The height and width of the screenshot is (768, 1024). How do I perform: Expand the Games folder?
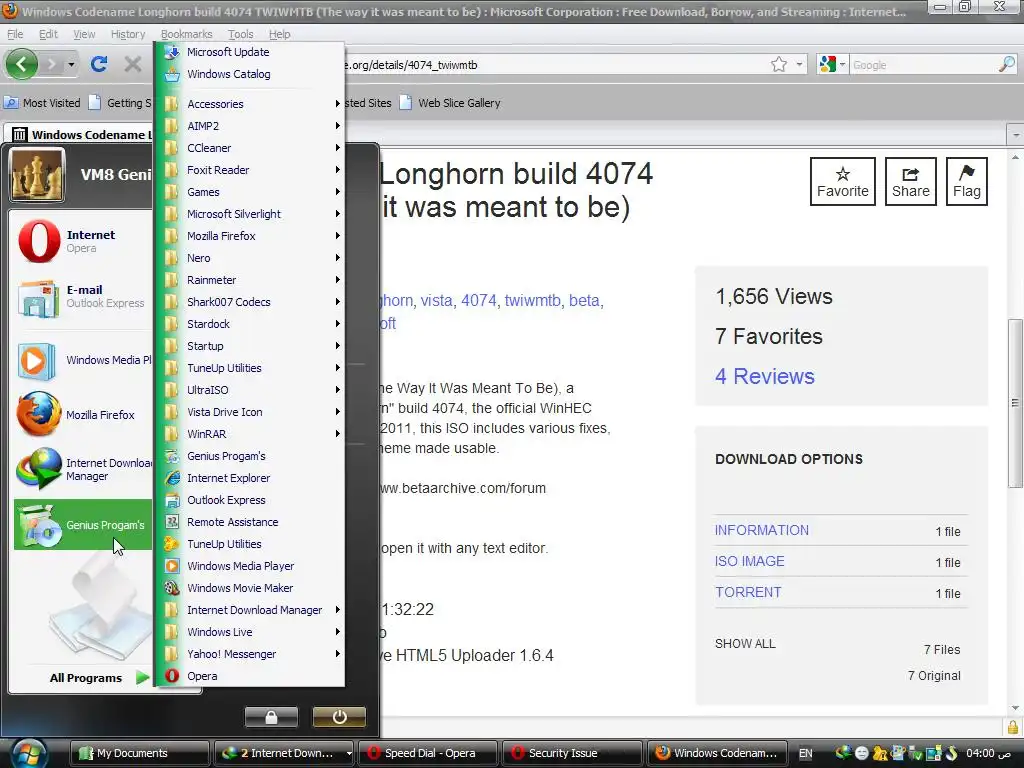(251, 192)
